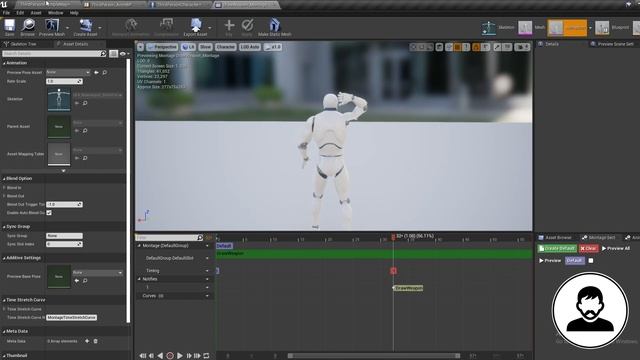Use selected asset arrow for Preview Pose
Image resolution: width=640 pixels, height=360 pixels.
click(96, 73)
